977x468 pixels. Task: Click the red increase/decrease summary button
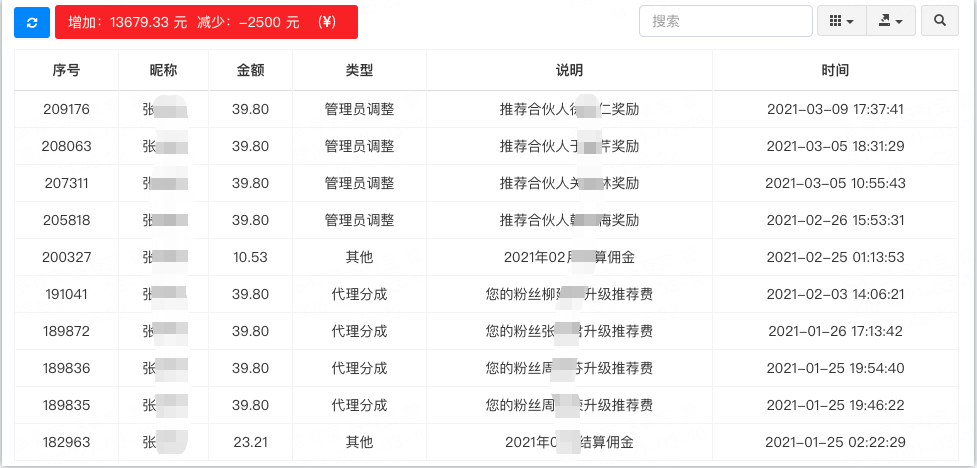tap(206, 21)
